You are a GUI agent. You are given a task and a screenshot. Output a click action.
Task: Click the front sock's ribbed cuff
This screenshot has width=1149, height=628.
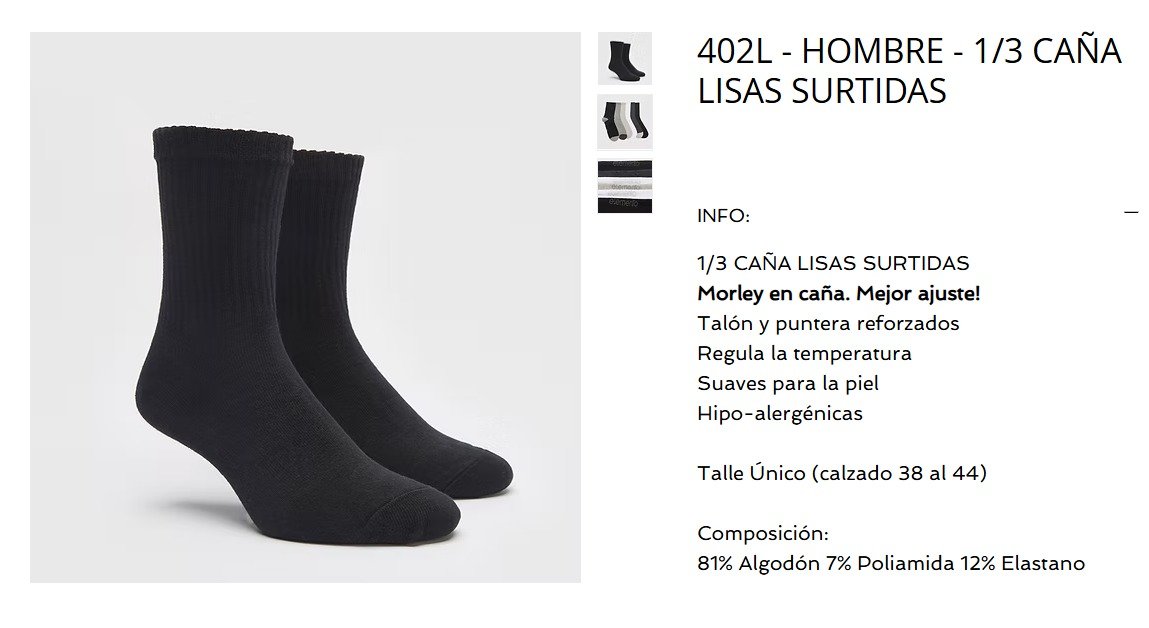[x=223, y=143]
